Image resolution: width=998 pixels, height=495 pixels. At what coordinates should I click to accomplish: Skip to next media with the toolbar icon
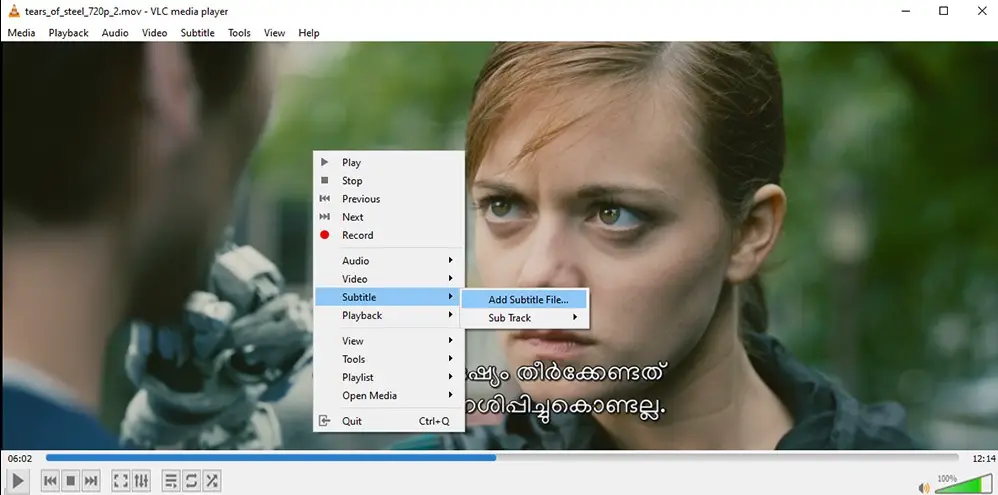tap(91, 481)
